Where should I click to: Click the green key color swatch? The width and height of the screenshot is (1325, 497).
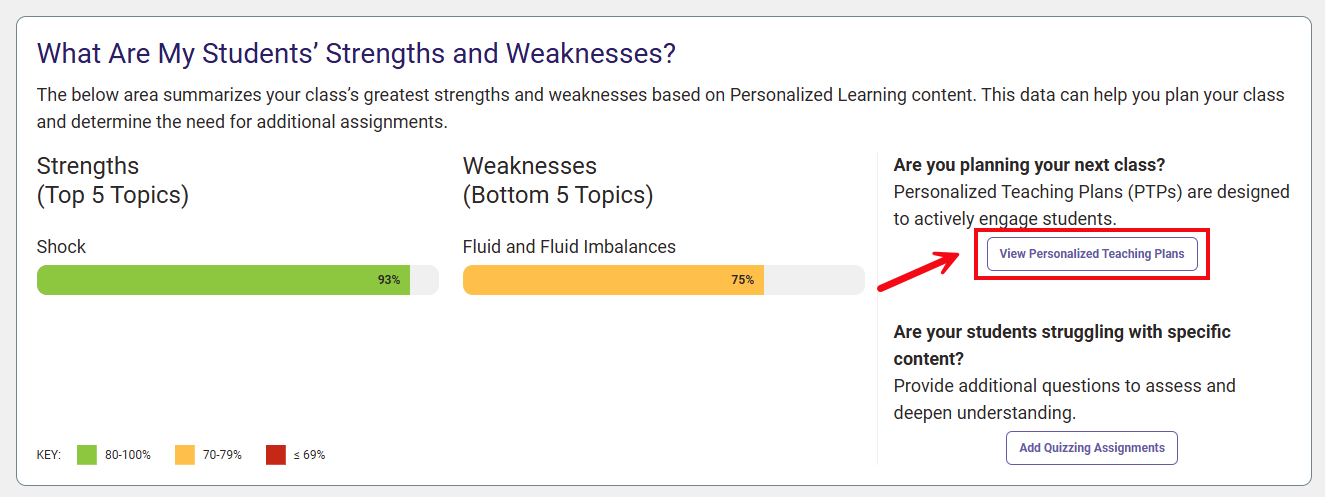click(87, 455)
